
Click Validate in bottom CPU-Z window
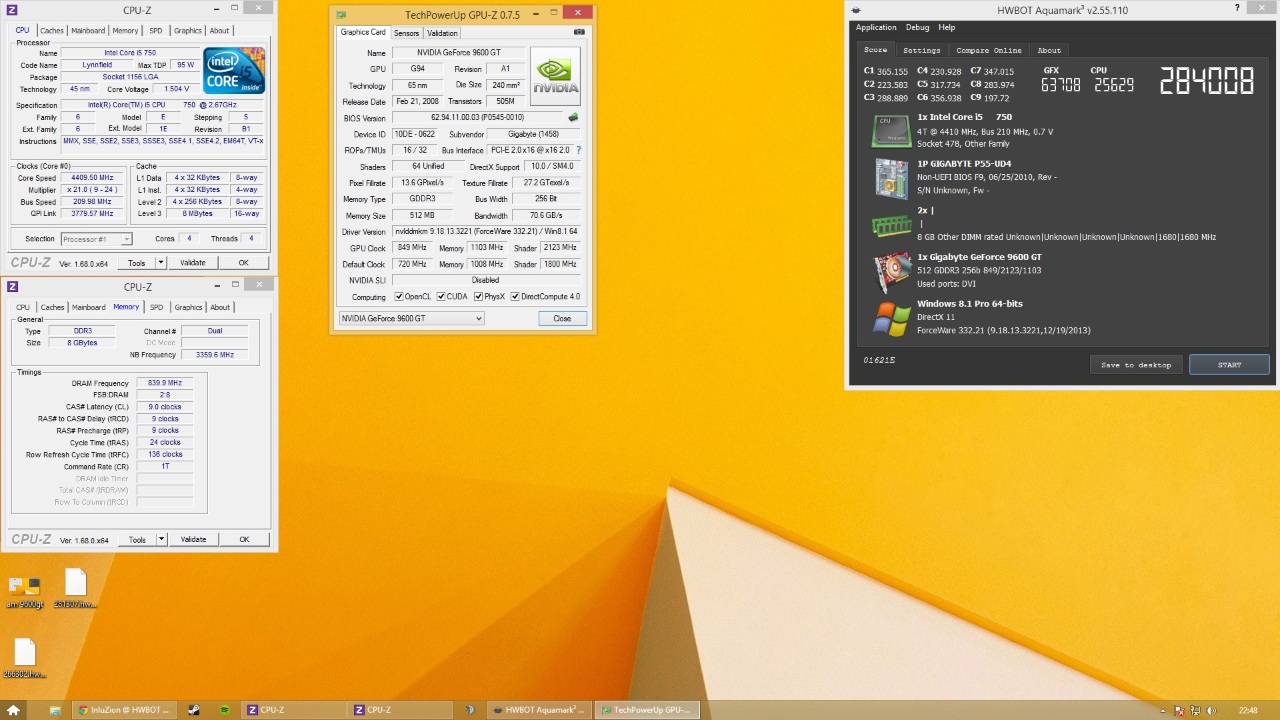pyautogui.click(x=193, y=540)
